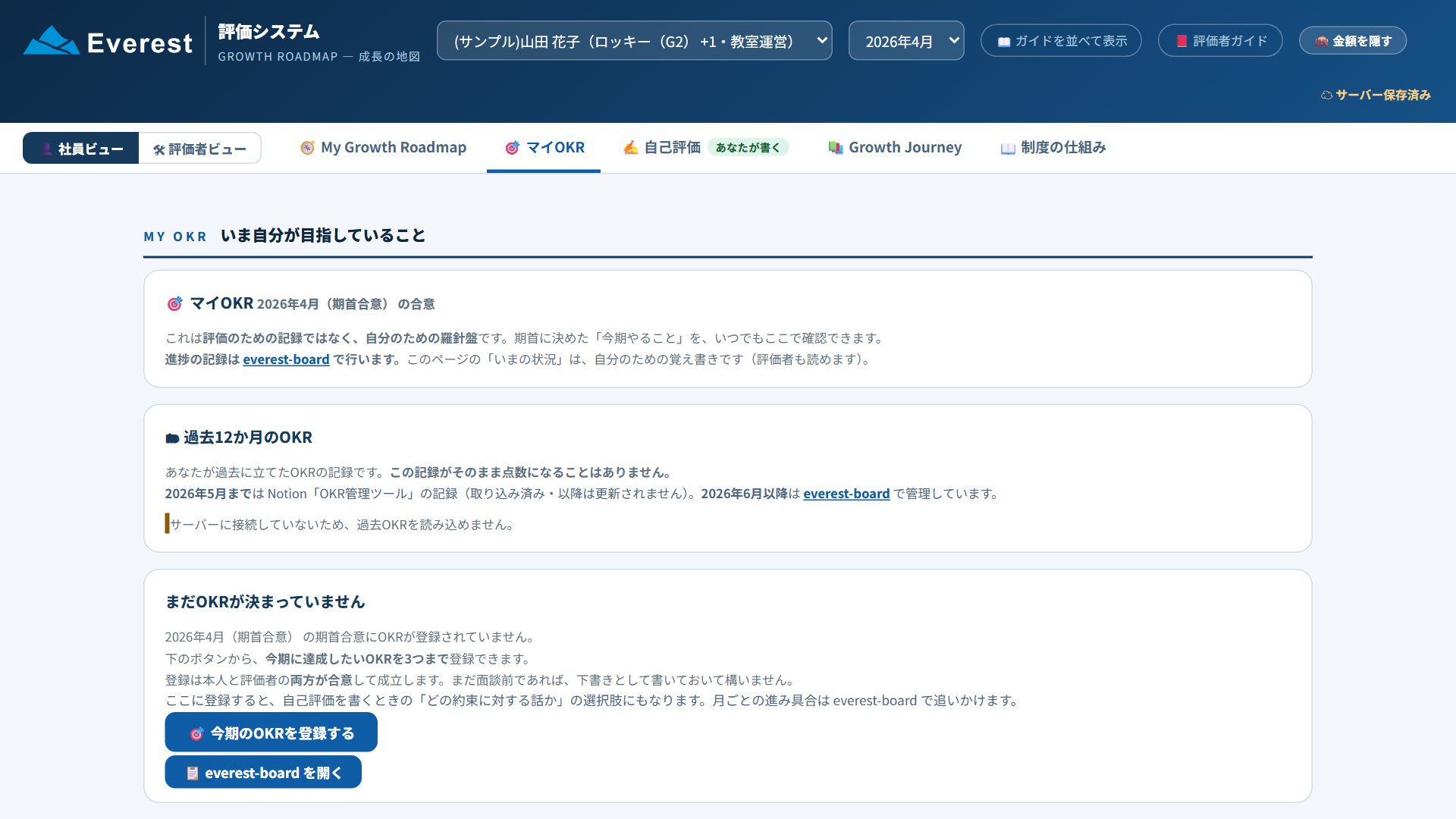Open the Growth Journey tab
This screenshot has height=819, width=1456.
895,148
